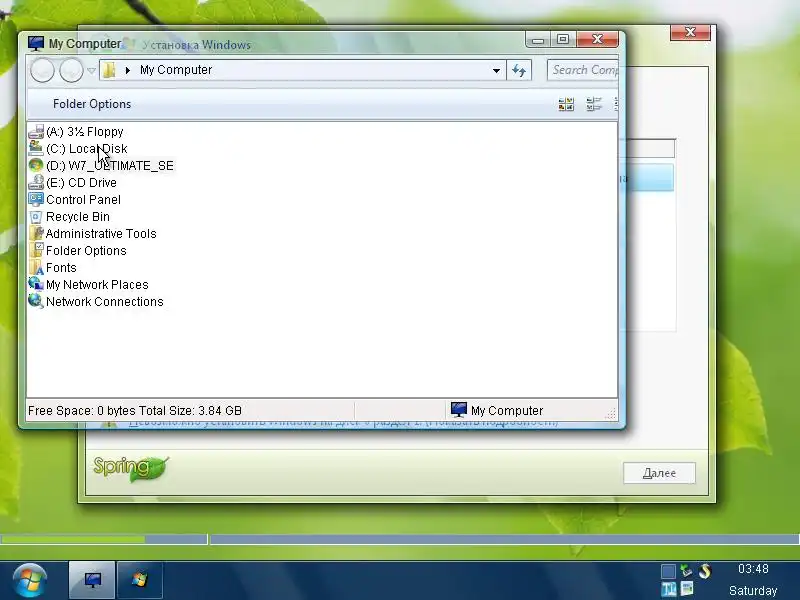Image resolution: width=800 pixels, height=600 pixels.
Task: Maximize the My Computer window
Action: pos(563,39)
